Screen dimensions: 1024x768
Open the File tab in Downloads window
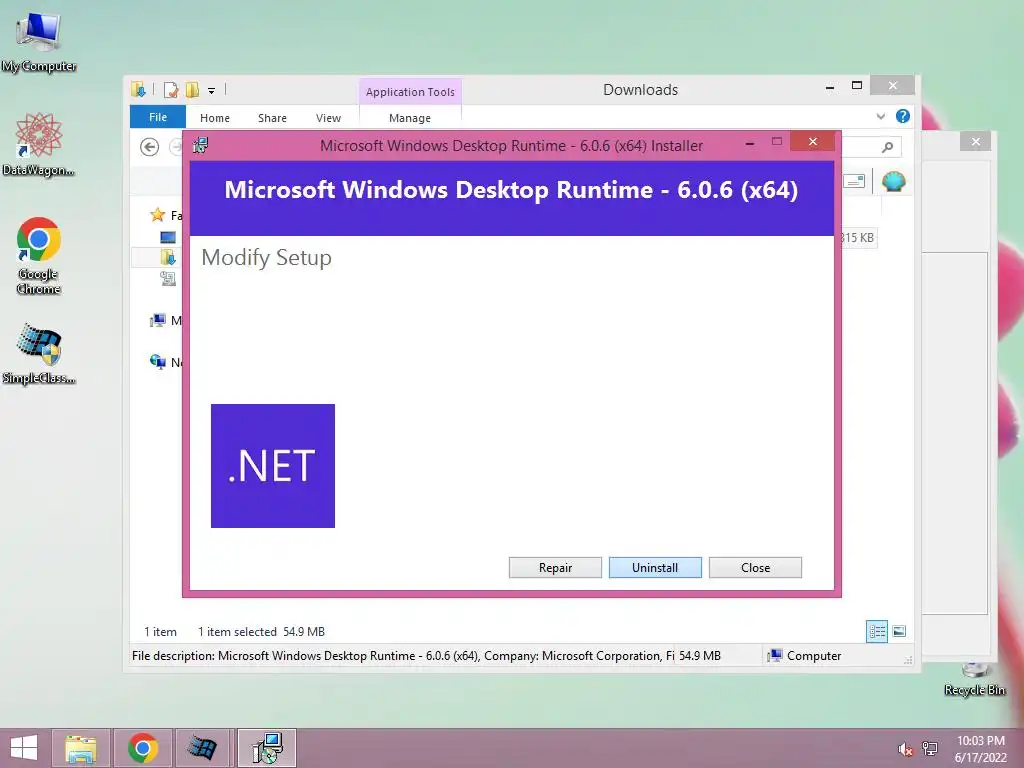point(158,118)
